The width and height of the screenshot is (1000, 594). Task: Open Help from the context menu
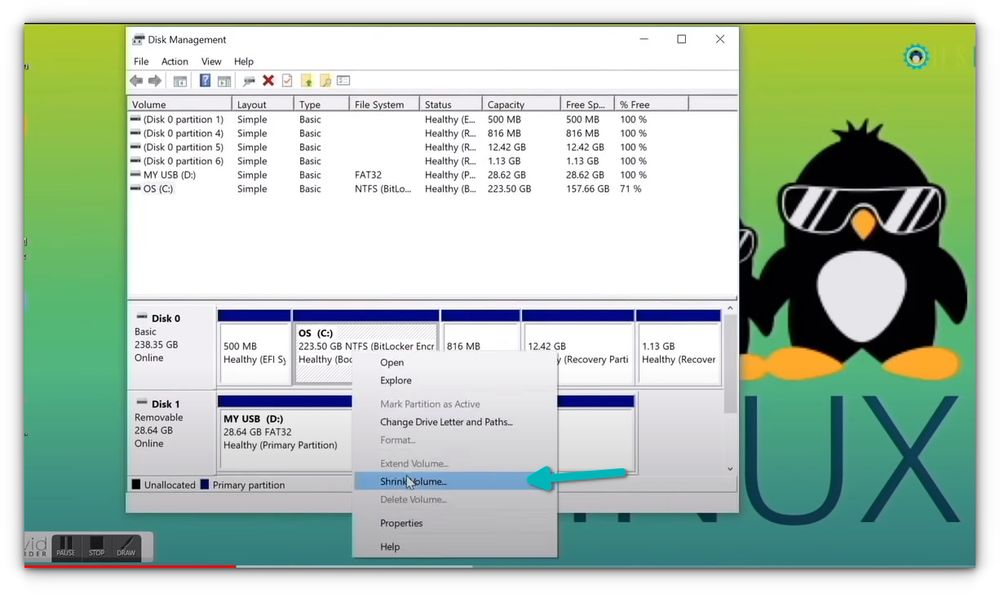pyautogui.click(x=390, y=547)
